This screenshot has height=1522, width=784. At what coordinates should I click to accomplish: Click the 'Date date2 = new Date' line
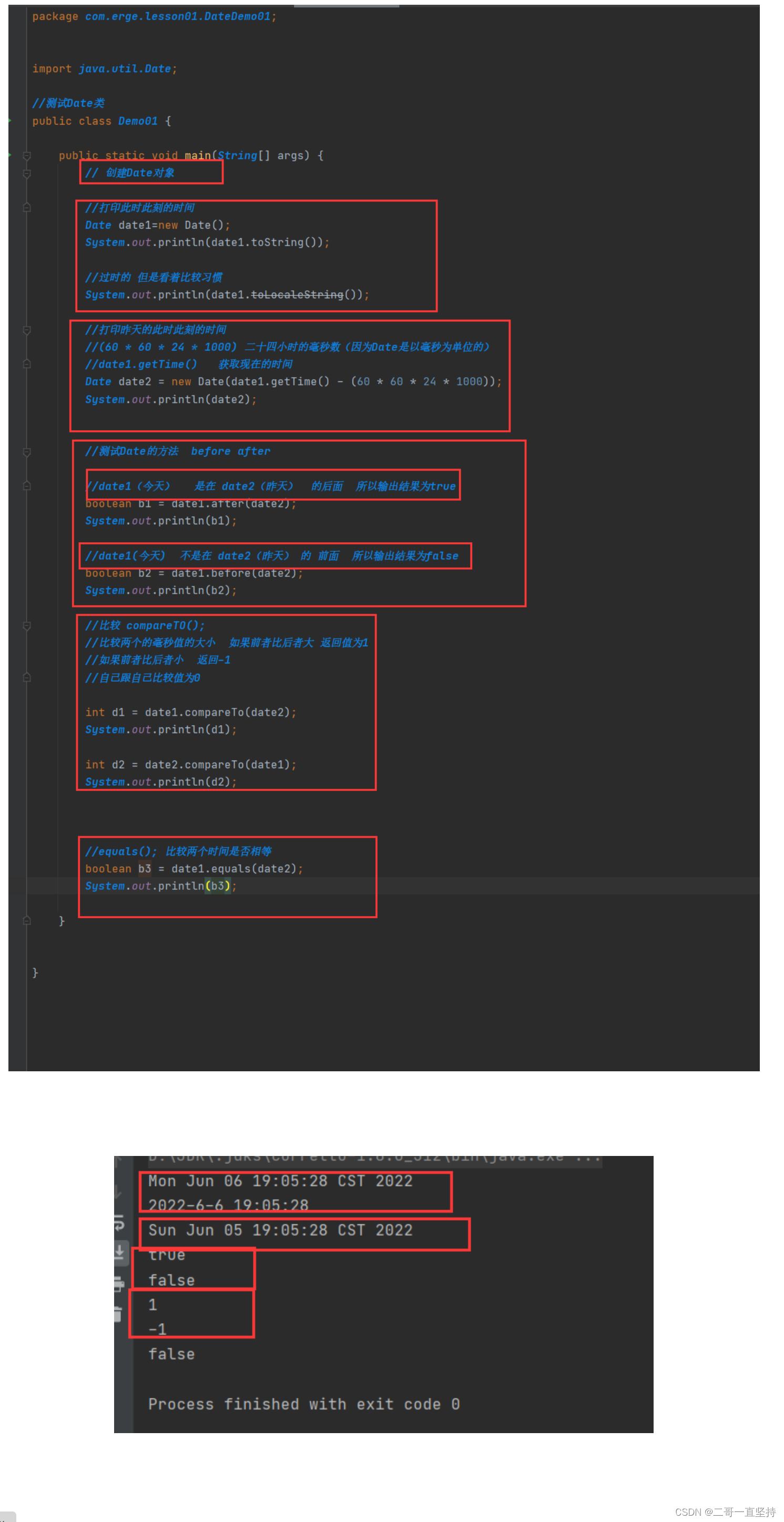coord(293,382)
